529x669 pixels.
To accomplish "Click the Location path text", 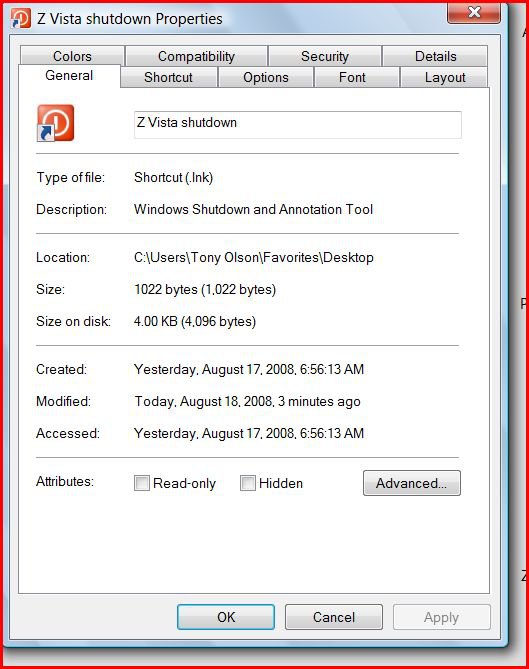I will (x=254, y=257).
